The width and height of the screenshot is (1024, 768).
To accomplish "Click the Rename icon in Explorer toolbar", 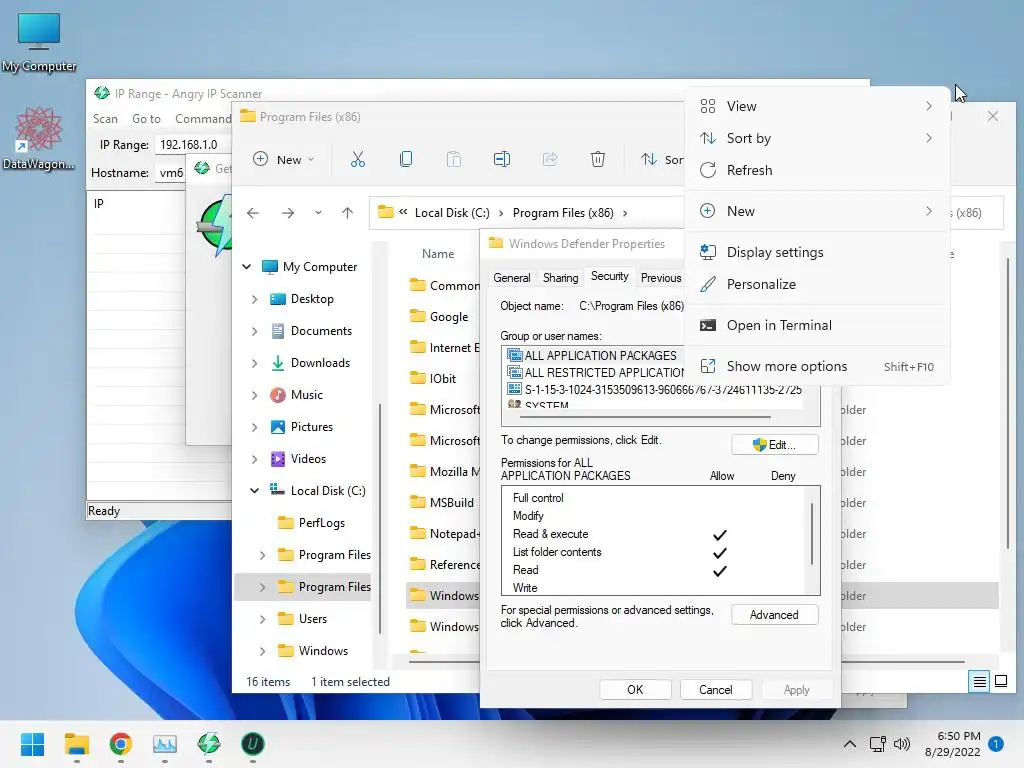I will point(502,159).
